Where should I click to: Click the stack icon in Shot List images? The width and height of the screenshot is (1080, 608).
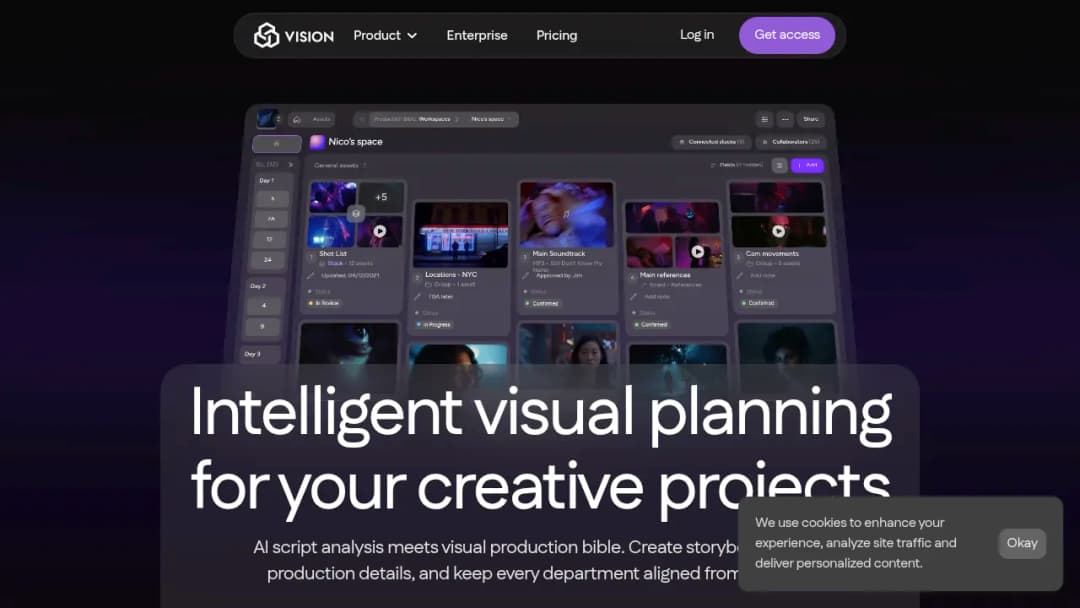click(355, 213)
